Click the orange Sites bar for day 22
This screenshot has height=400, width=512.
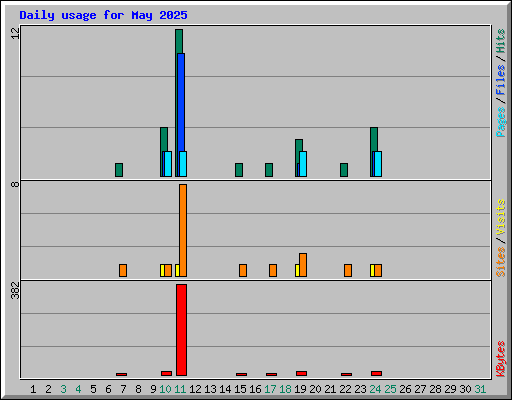(348, 270)
